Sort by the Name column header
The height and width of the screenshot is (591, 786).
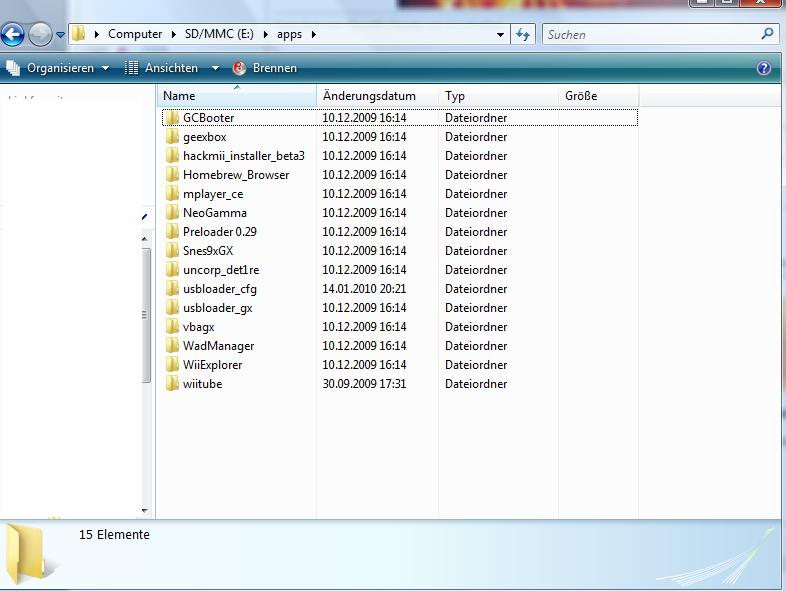237,96
